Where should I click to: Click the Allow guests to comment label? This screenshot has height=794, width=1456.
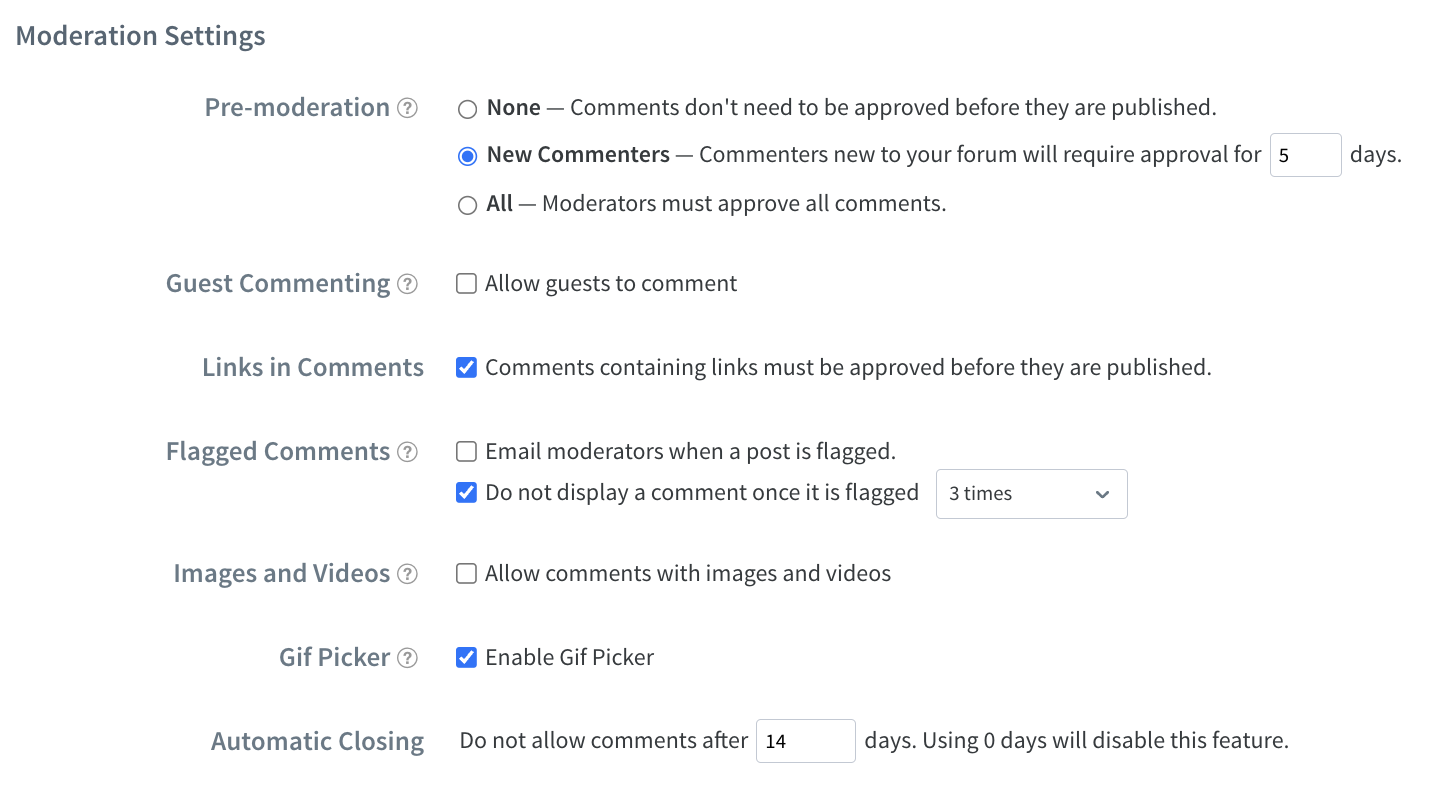coord(611,284)
